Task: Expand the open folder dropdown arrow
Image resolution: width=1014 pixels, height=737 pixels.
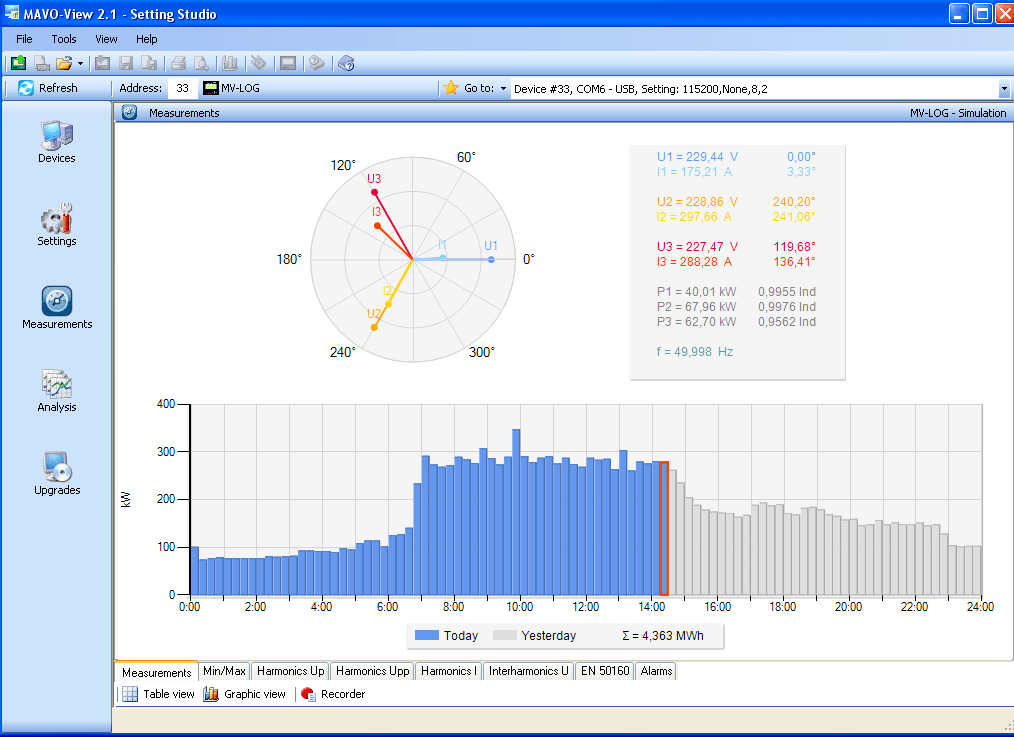Action: click(x=80, y=63)
